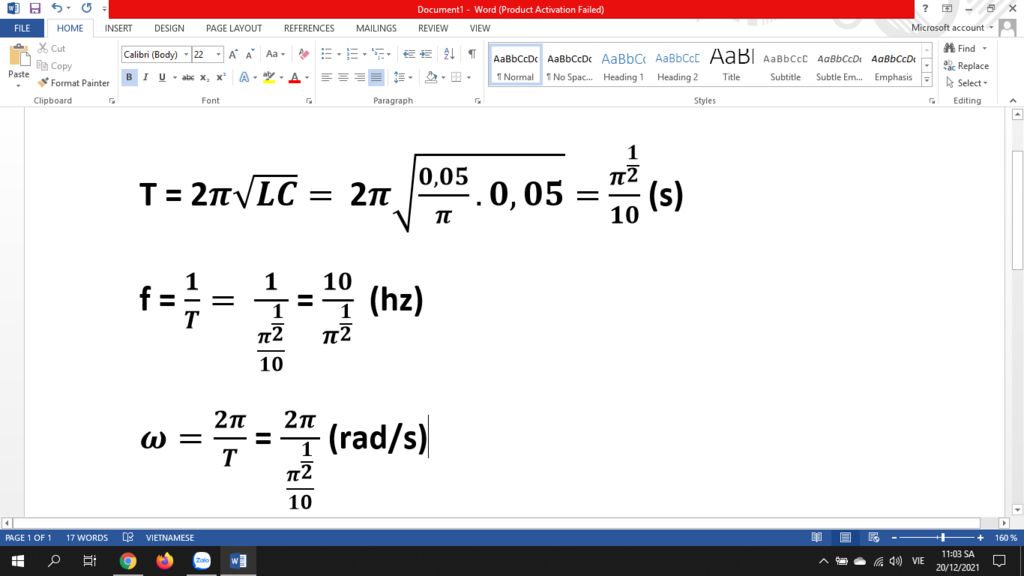Activate the Format Painter
Image resolution: width=1024 pixels, height=576 pixels.
pyautogui.click(x=73, y=83)
